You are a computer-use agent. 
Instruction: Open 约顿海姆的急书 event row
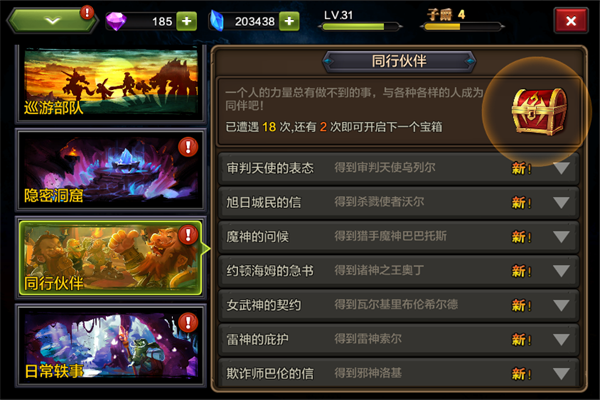pos(398,271)
